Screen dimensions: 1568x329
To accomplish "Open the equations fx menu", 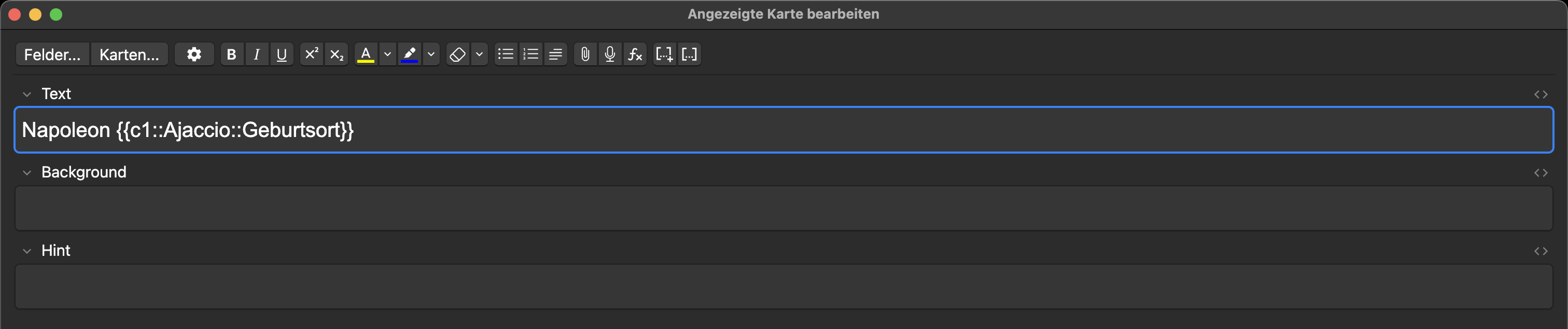I will click(635, 54).
